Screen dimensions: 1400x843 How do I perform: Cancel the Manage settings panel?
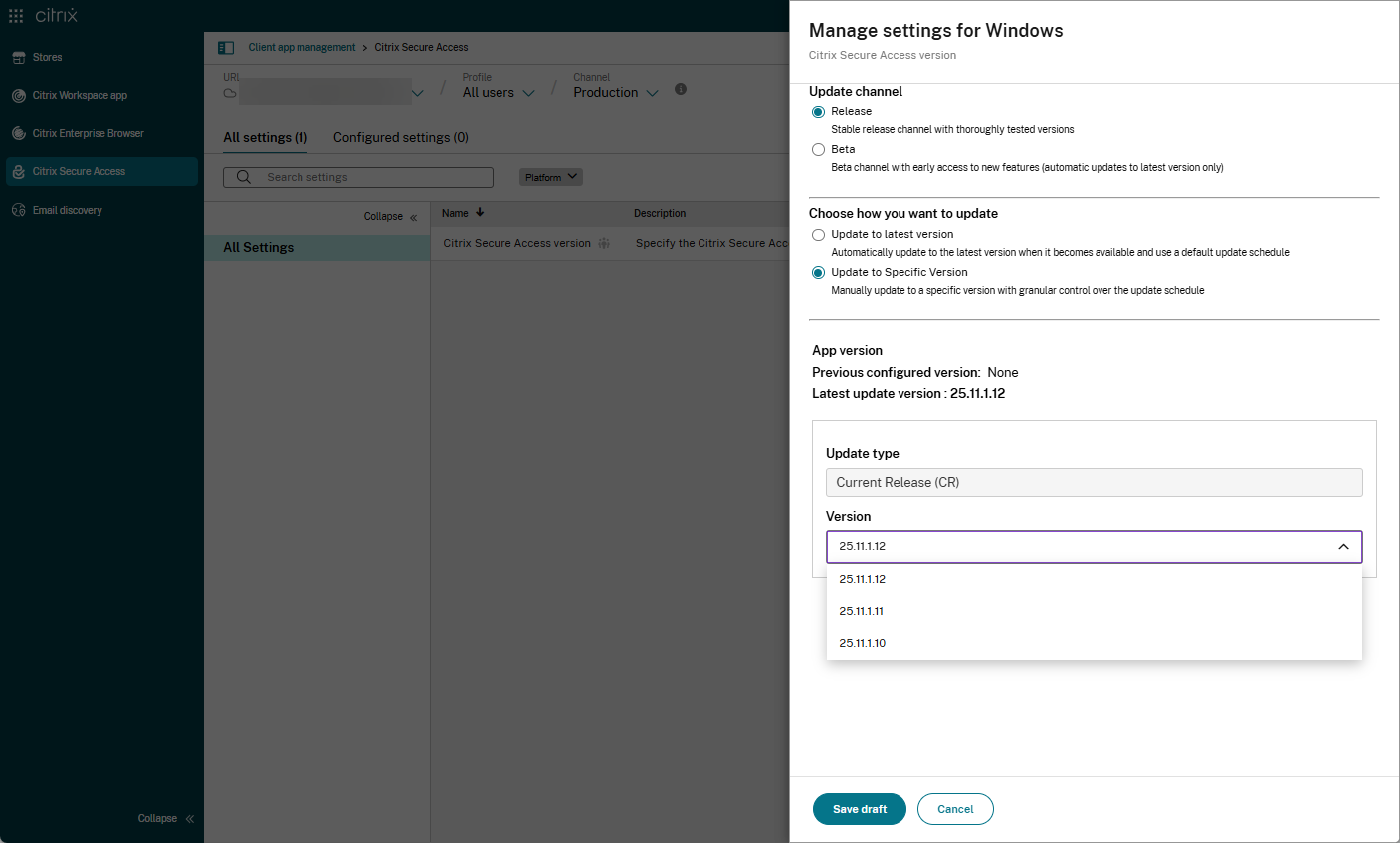click(x=955, y=809)
